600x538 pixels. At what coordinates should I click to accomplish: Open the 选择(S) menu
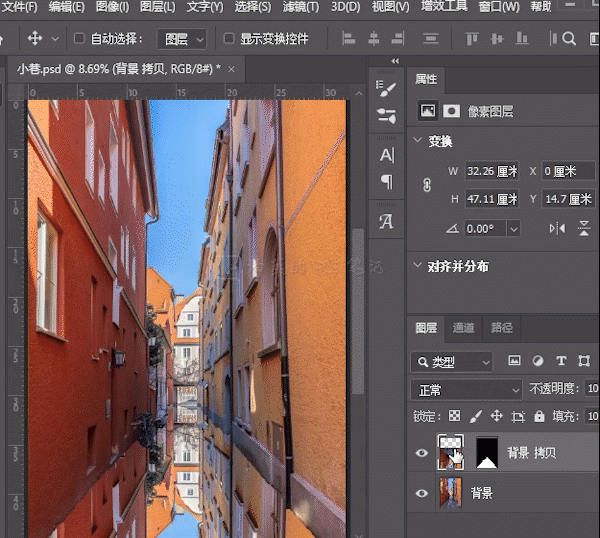click(x=253, y=7)
